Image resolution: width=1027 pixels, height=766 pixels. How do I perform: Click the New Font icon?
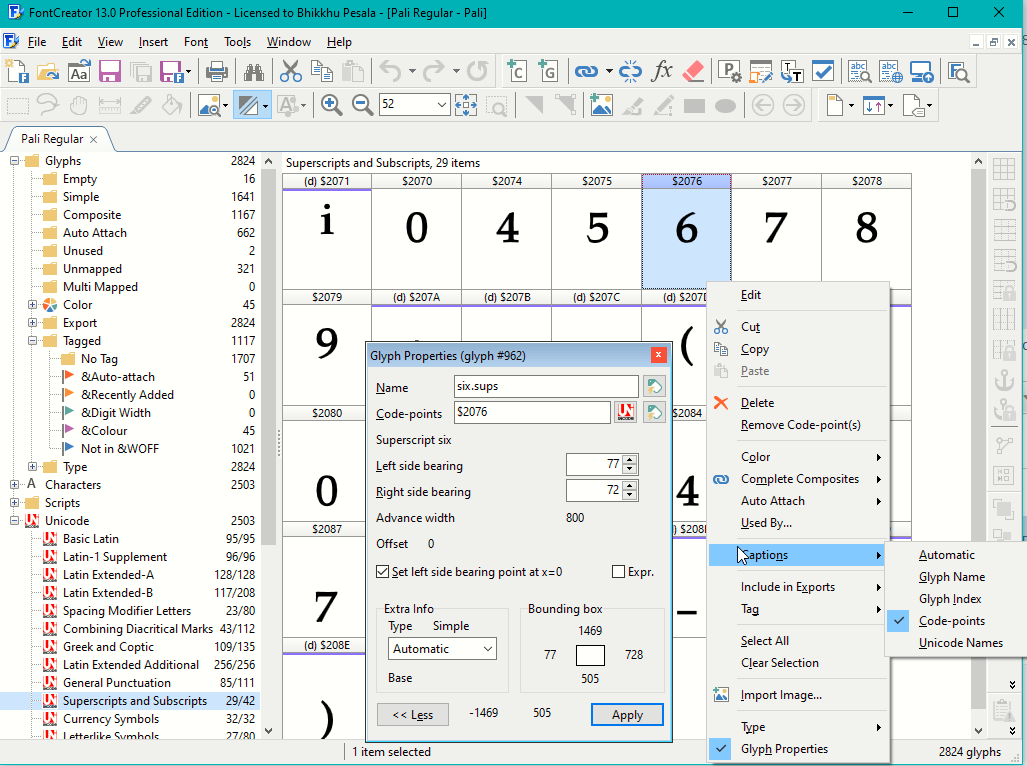[17, 71]
